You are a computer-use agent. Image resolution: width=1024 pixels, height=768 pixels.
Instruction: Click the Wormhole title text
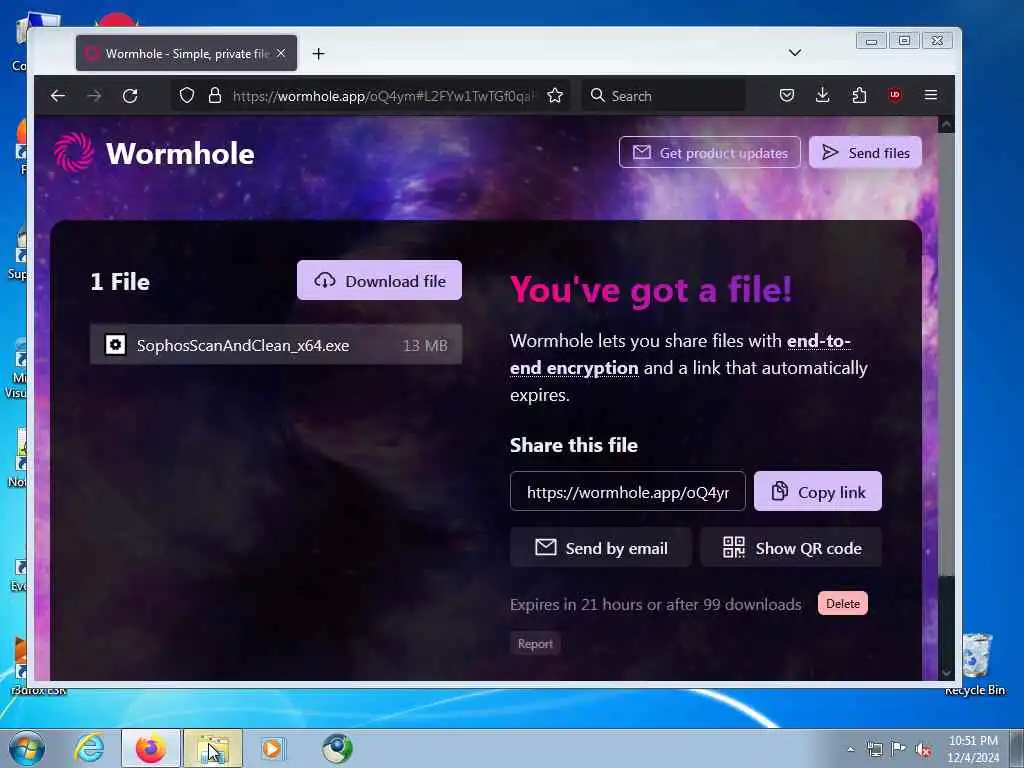click(x=180, y=153)
